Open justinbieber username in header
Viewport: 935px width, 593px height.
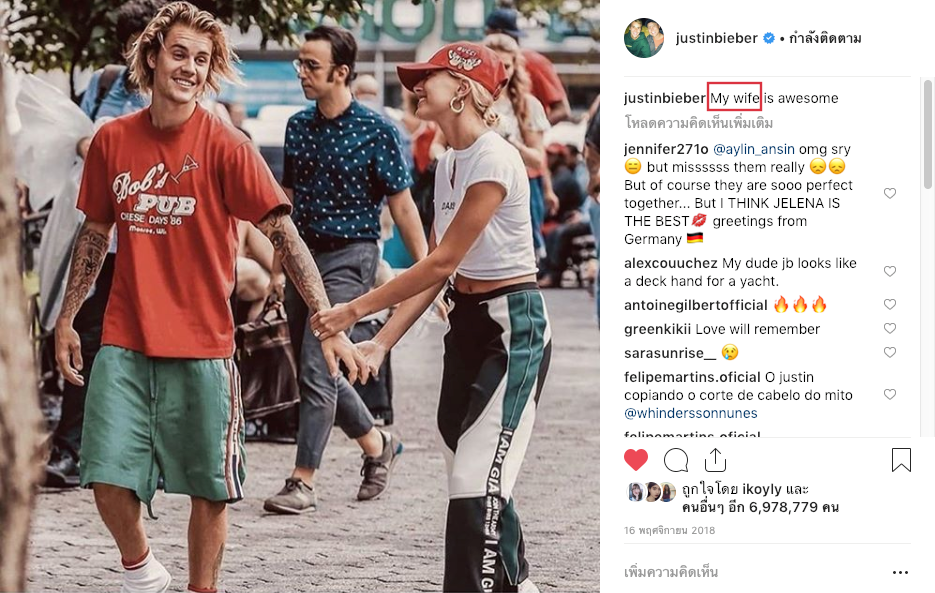pos(716,38)
